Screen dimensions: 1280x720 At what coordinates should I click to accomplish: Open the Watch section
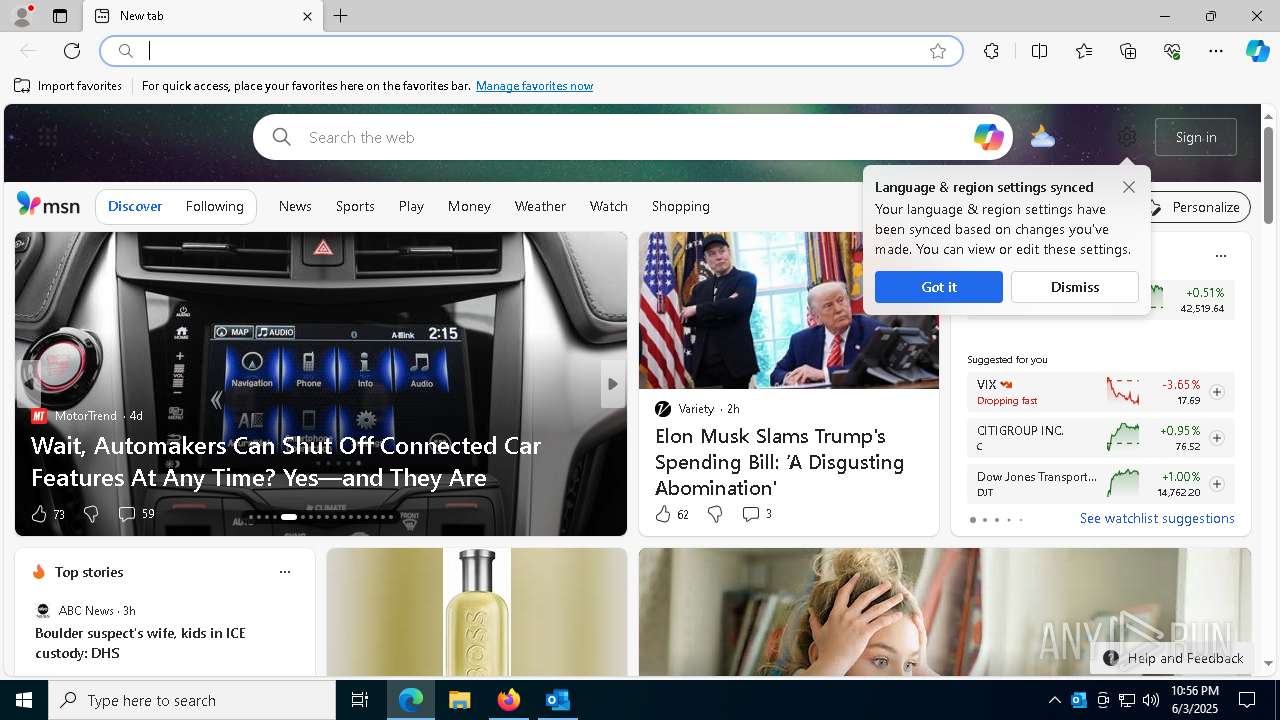click(609, 206)
